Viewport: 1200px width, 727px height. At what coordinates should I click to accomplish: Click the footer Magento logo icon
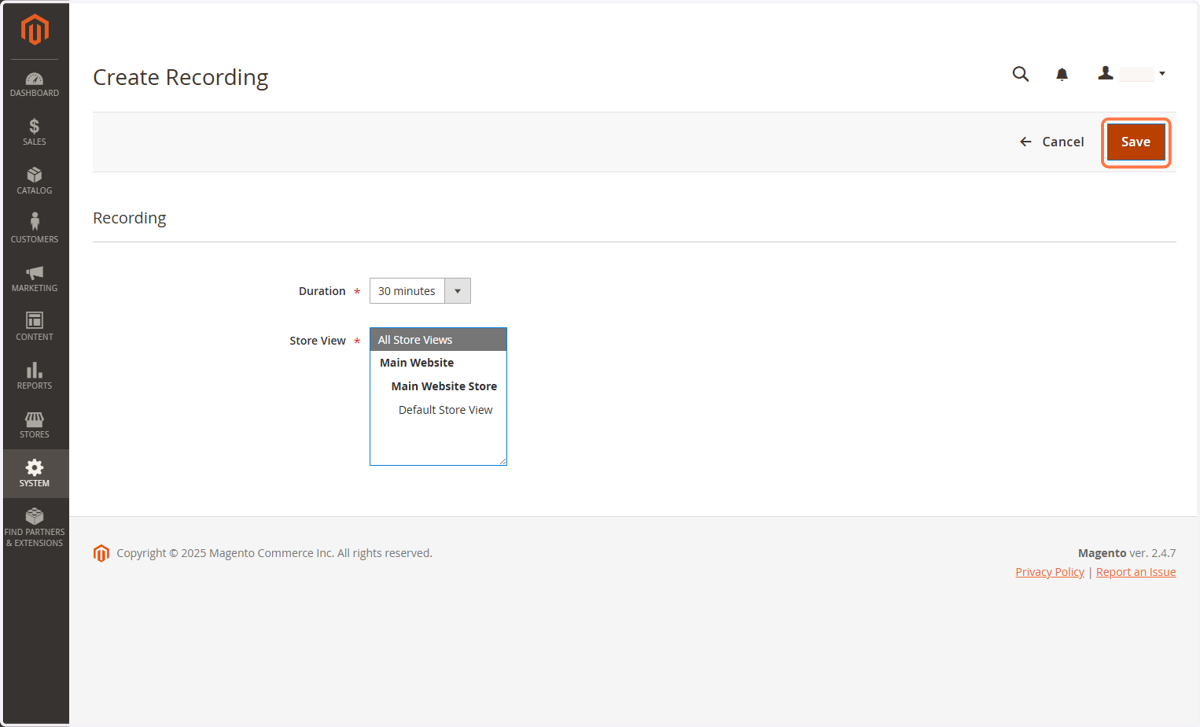coord(101,553)
